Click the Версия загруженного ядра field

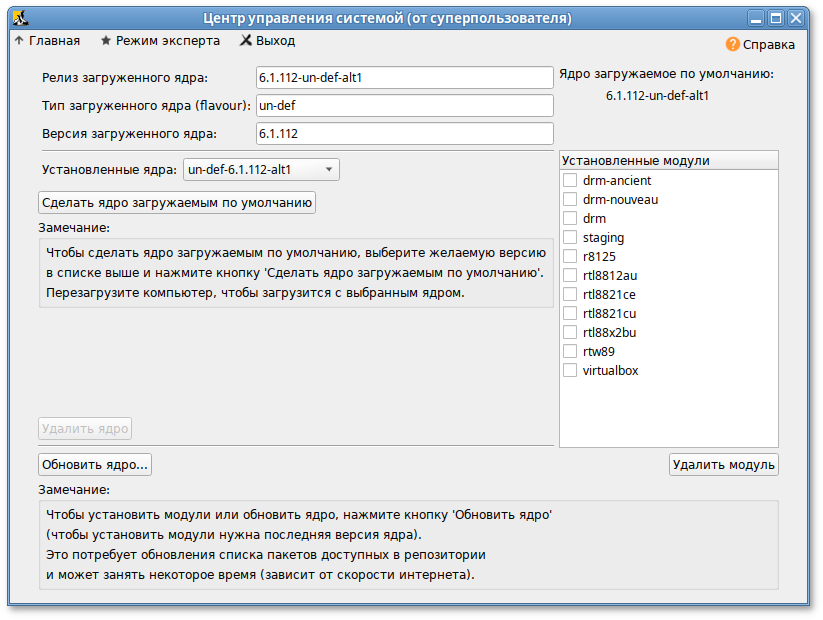click(404, 134)
